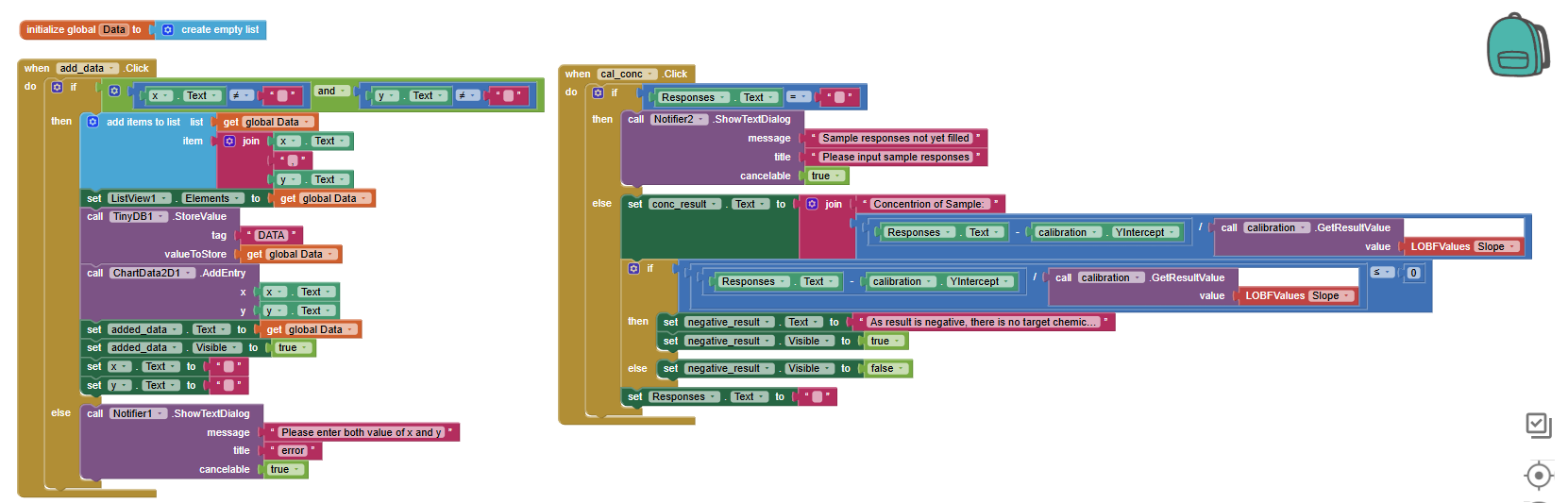Edit the 'Concentrion of Sample:' text string
This screenshot has height=503, width=1568.
click(928, 204)
